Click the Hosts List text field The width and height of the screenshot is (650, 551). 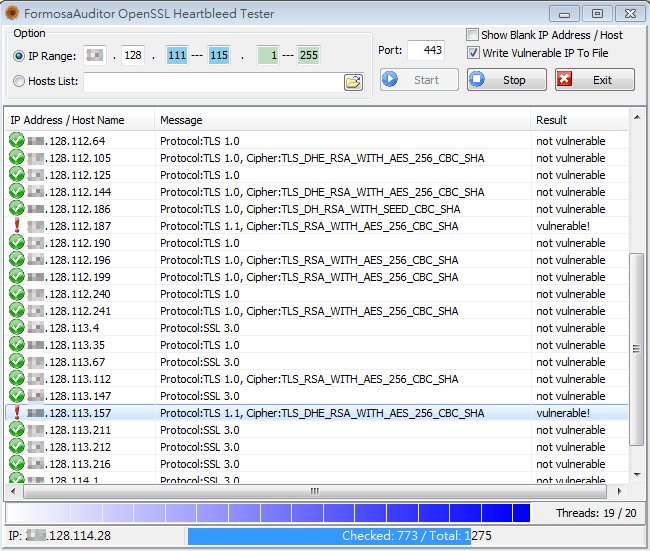tap(213, 82)
